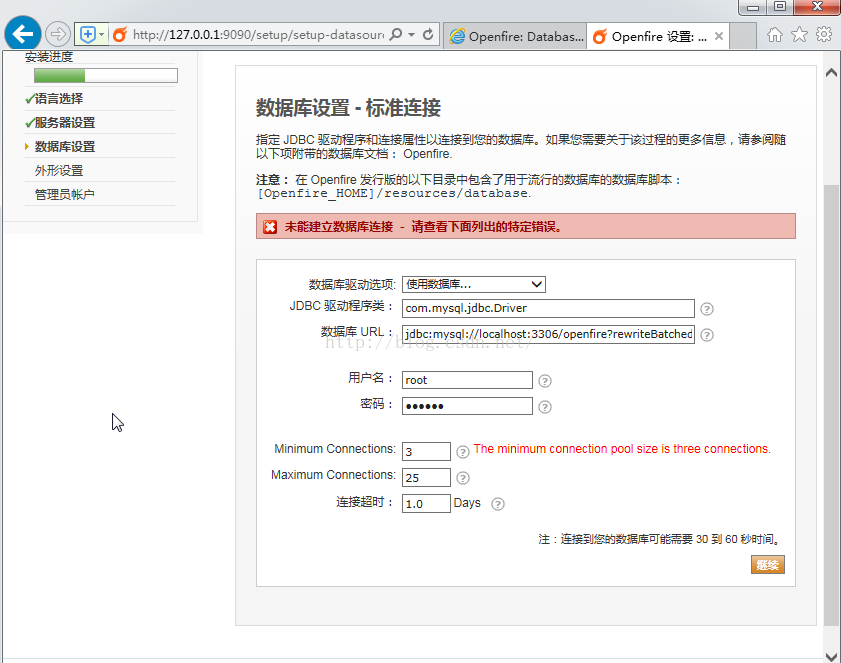Click the scrollbar up arrow
This screenshot has width=841, height=663.
831,73
